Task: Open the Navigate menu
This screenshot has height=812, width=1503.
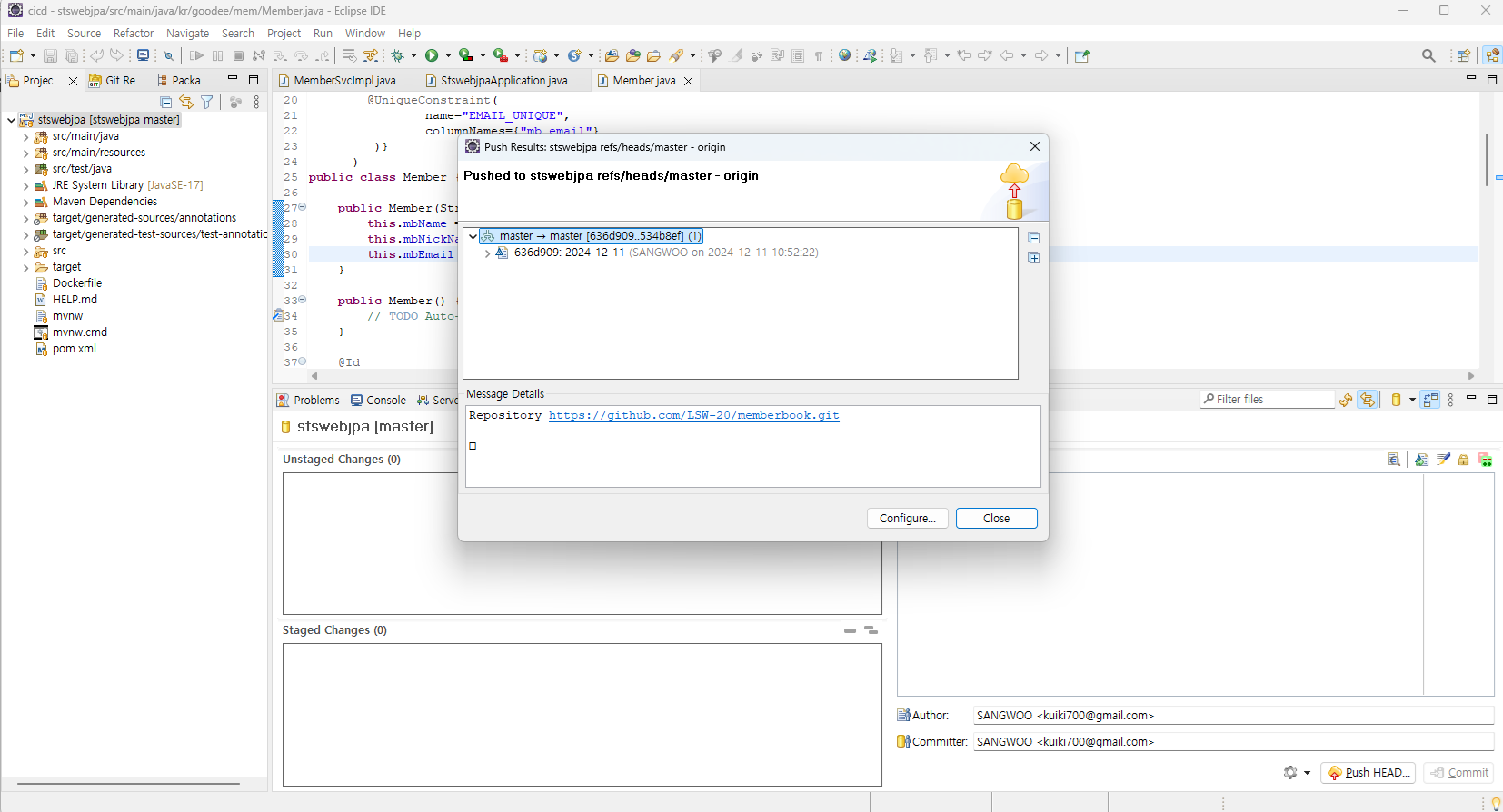Action: (187, 34)
